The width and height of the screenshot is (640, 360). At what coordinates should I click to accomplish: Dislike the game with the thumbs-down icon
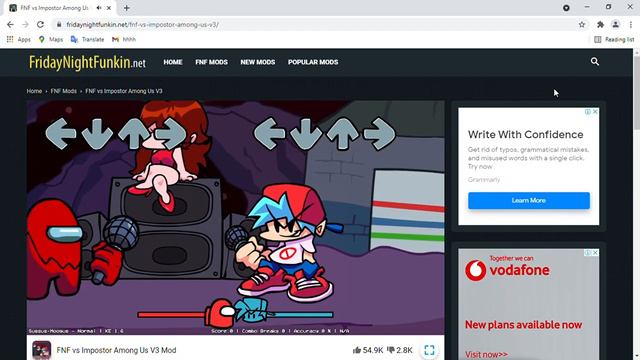391,350
